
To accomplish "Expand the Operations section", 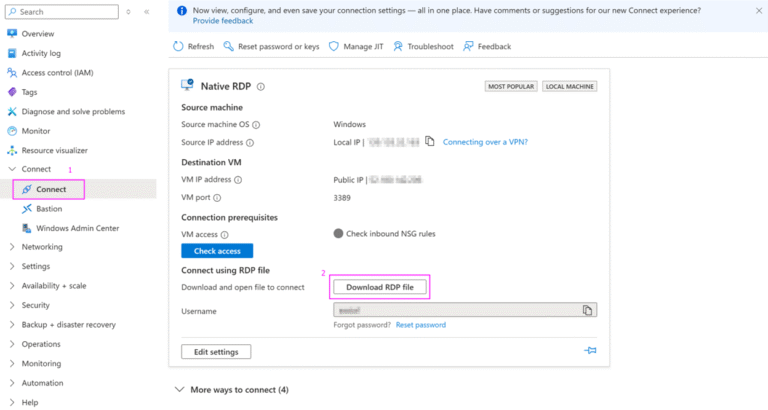I will 12,344.
